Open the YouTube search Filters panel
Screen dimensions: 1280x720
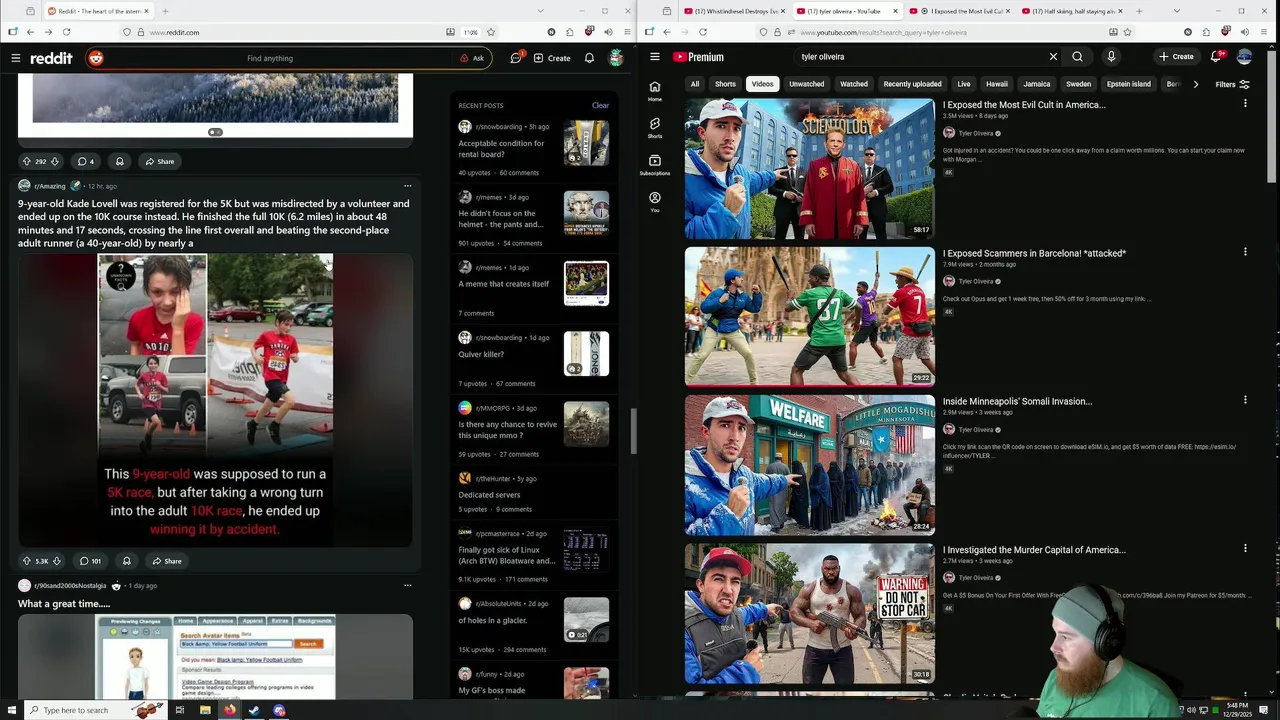1232,84
